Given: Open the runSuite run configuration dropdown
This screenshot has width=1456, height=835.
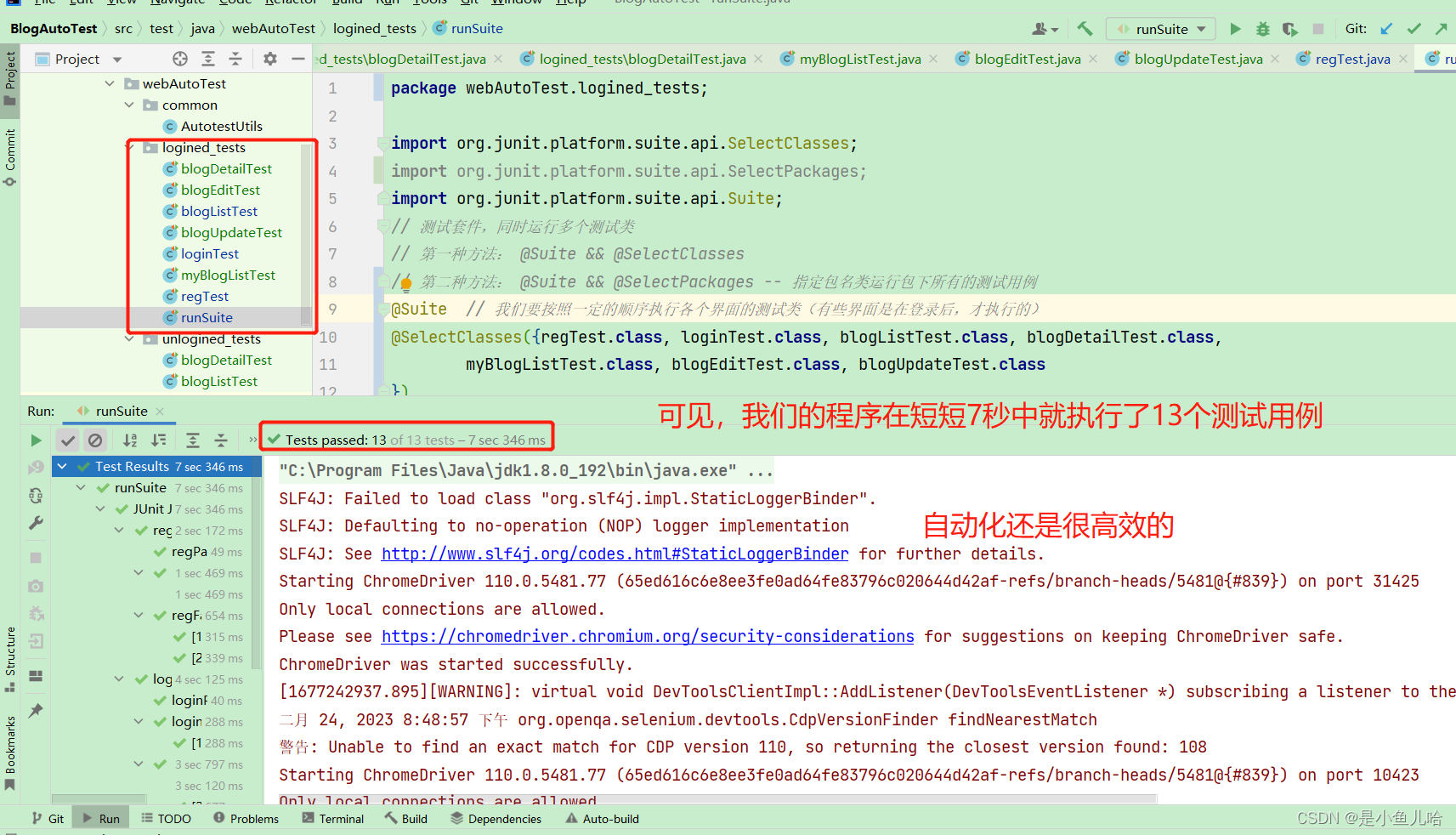Looking at the screenshot, I should tap(1161, 29).
